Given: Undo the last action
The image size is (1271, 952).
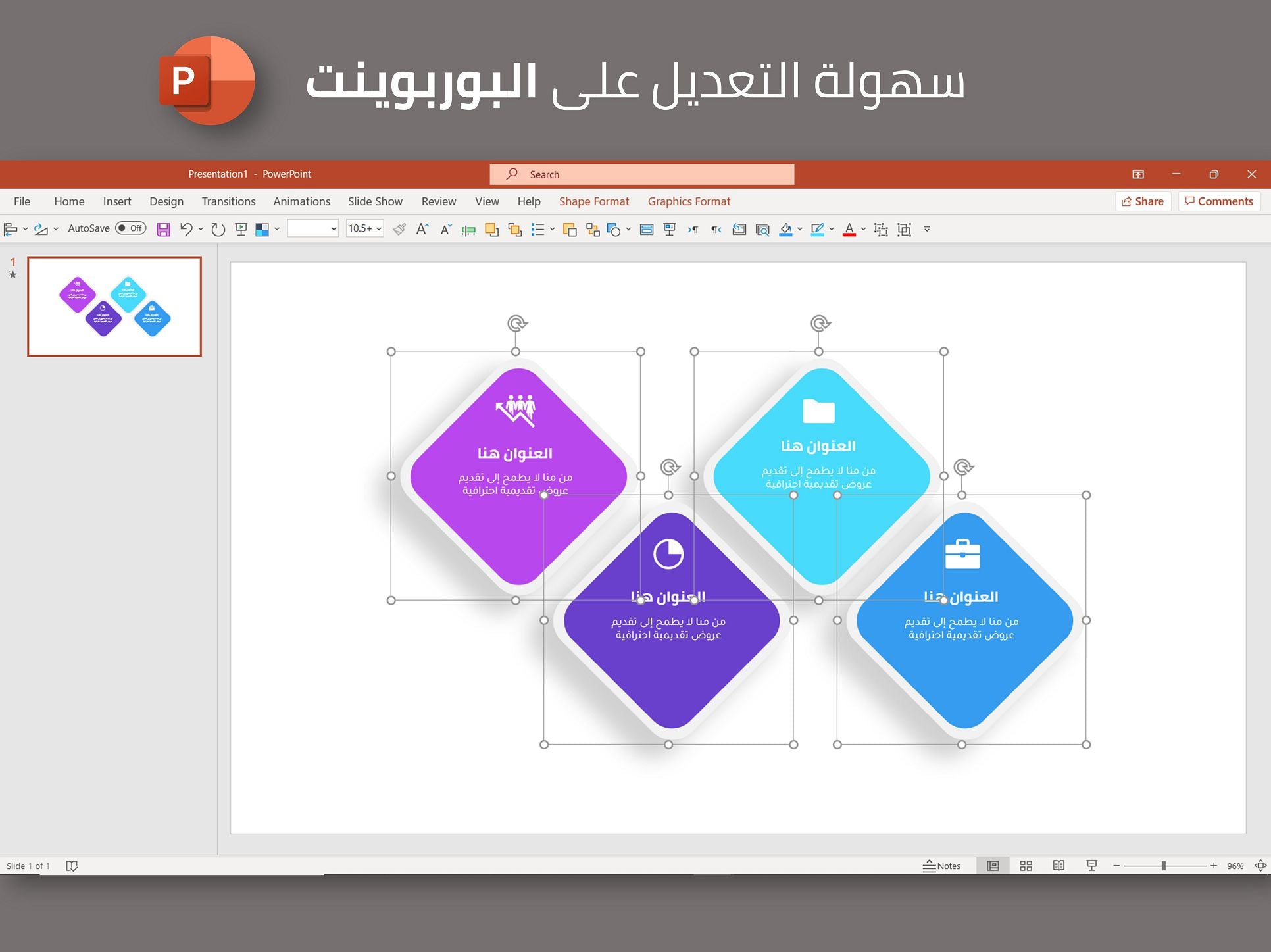Looking at the screenshot, I should click(186, 229).
